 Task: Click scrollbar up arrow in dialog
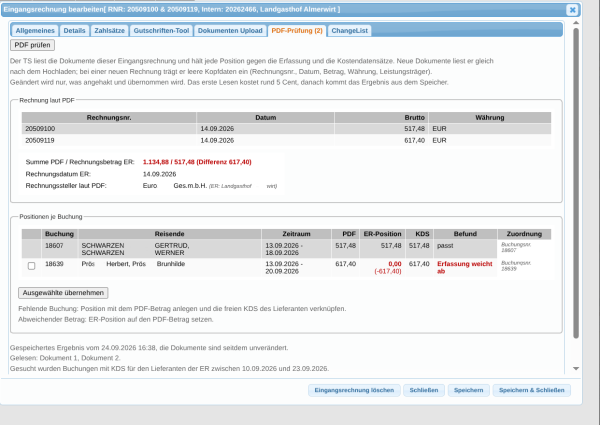click(576, 23)
